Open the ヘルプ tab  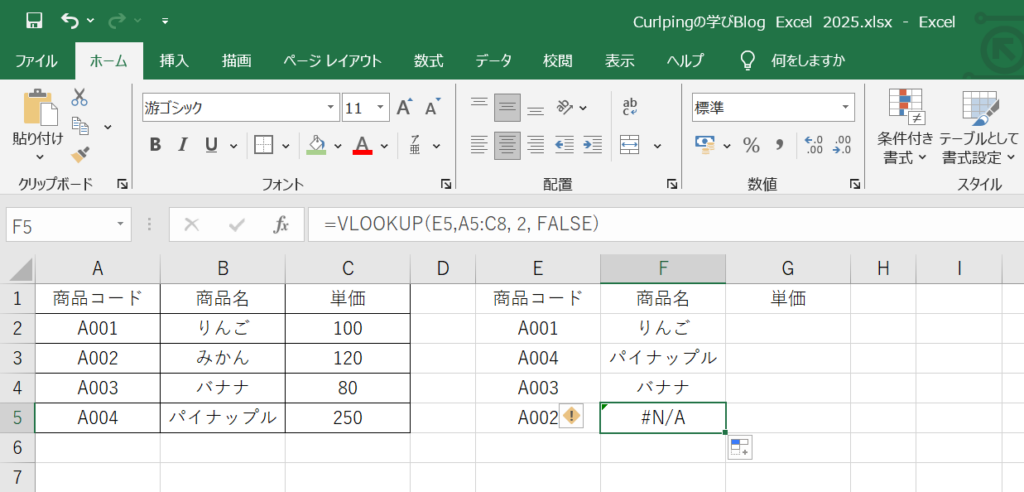pos(684,61)
